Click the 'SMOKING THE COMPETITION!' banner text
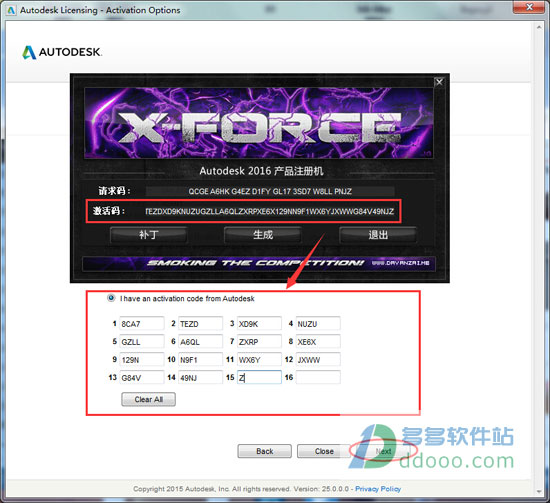Screen dimensions: 550x503 [255, 263]
